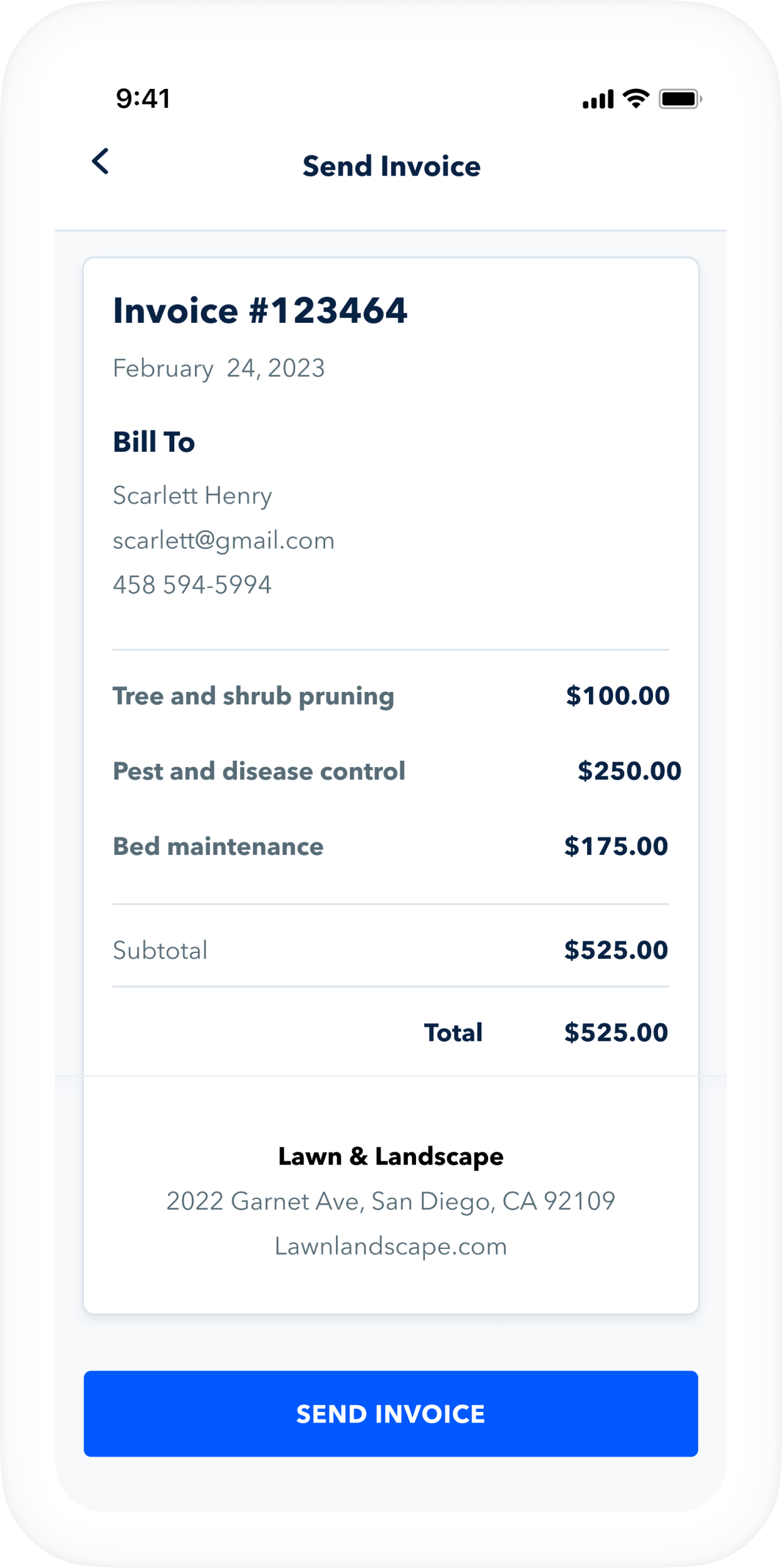This screenshot has width=782, height=1568.
Task: Tap the Wi-Fi status icon
Action: [x=635, y=99]
